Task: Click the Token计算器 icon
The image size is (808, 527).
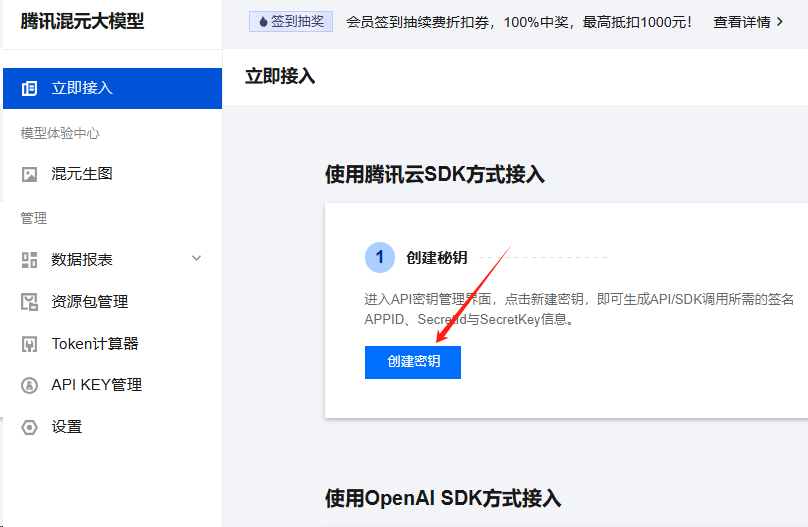Action: pos(29,344)
